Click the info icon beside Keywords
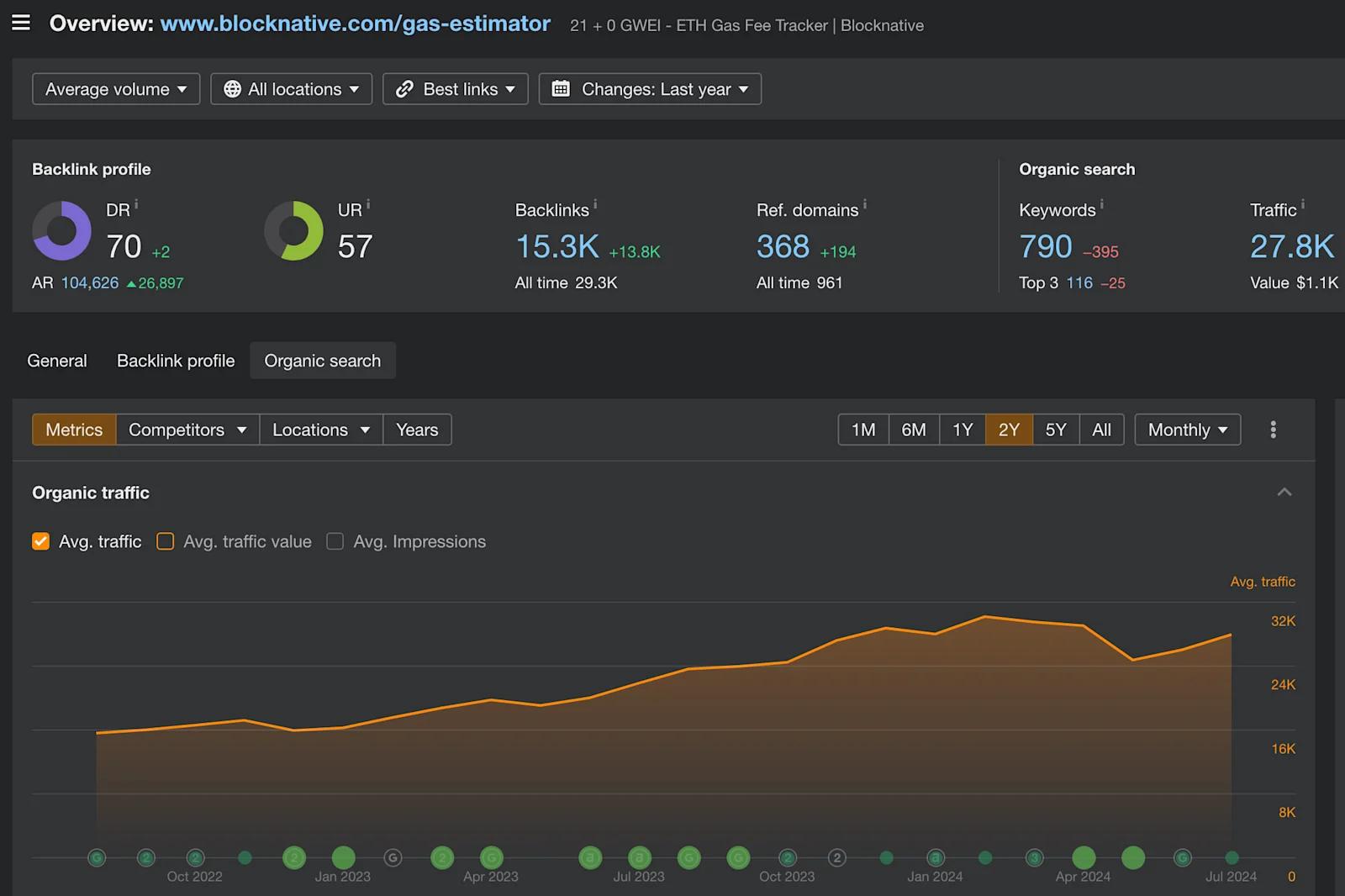This screenshot has width=1345, height=896. coord(1101,204)
